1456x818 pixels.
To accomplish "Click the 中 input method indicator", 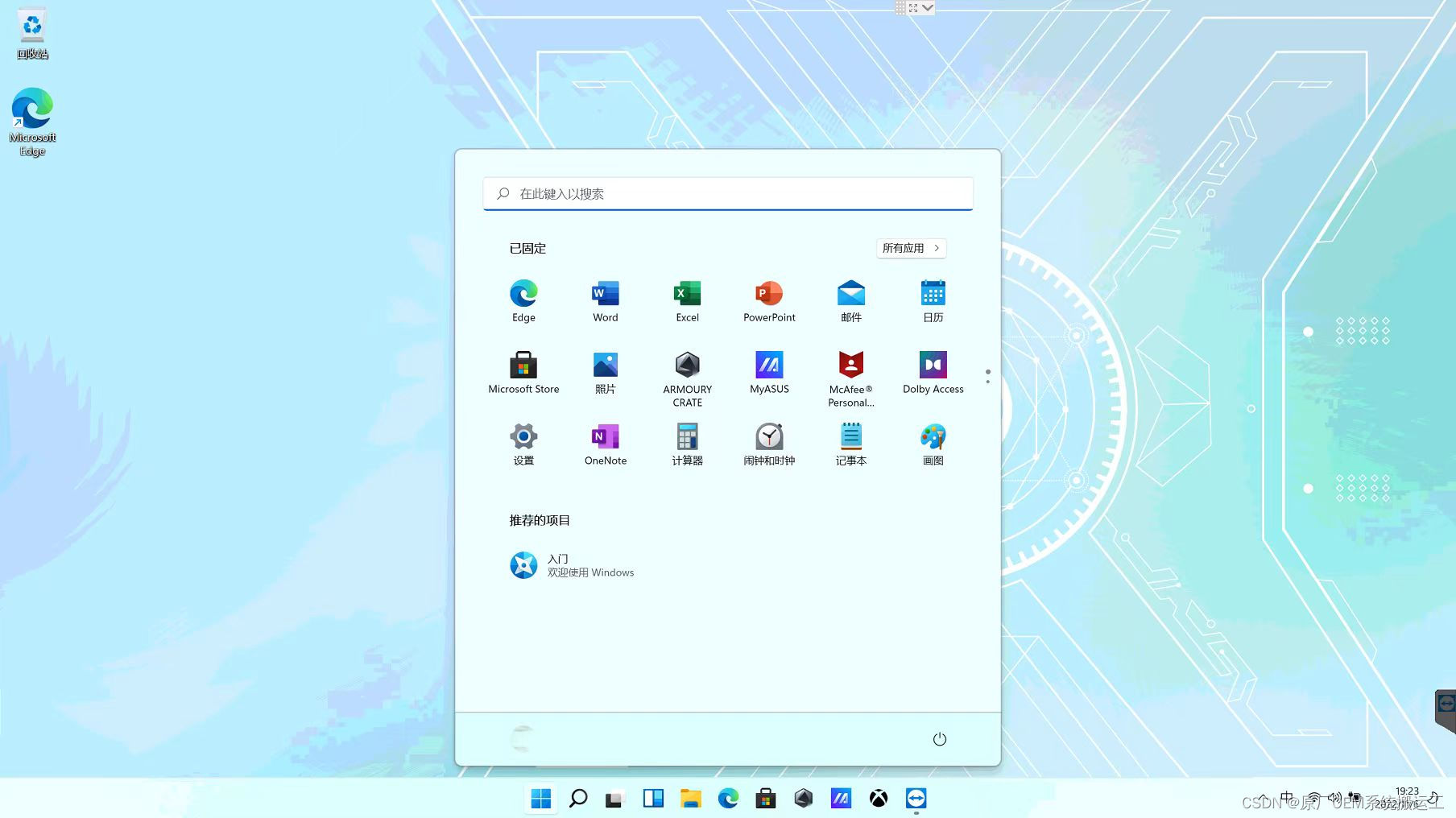I will (1287, 798).
